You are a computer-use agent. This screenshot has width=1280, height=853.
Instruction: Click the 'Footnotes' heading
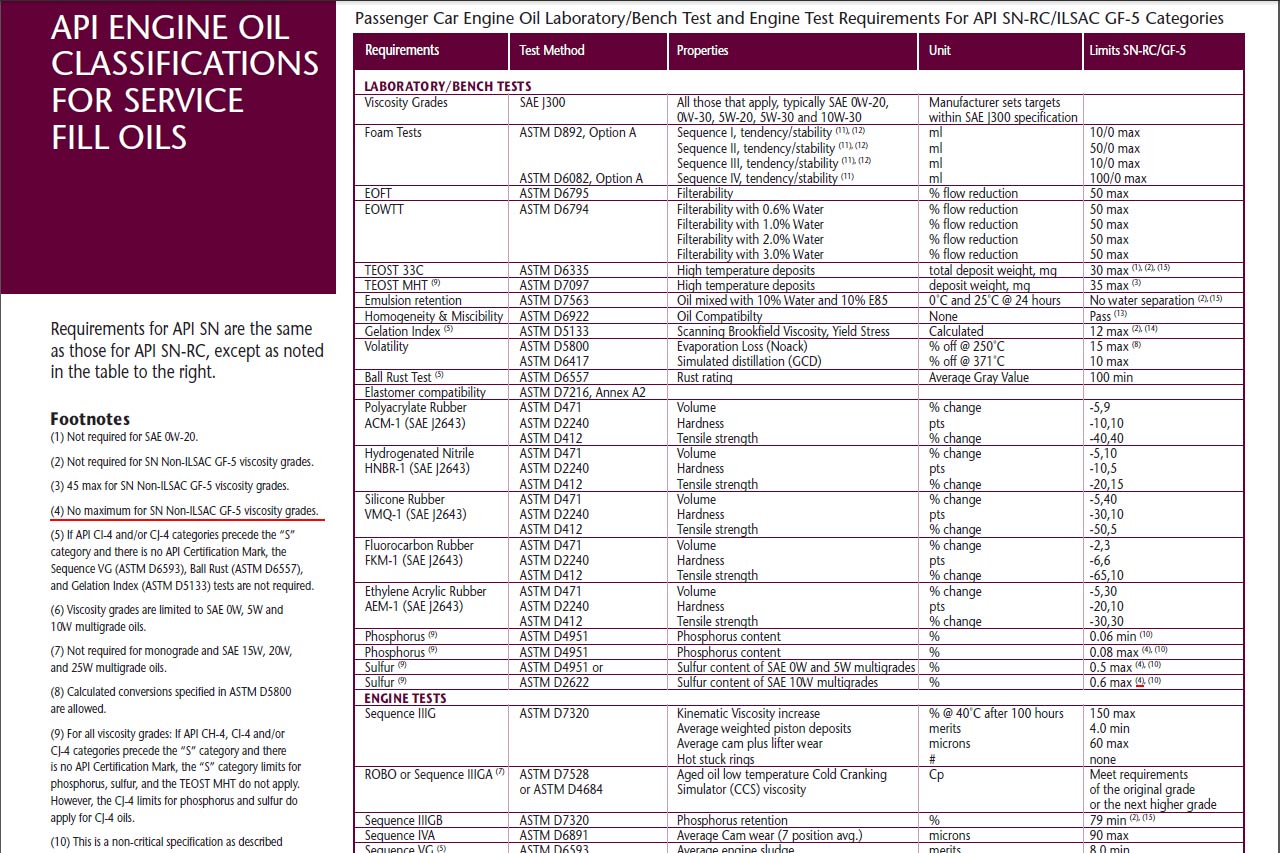(x=90, y=419)
